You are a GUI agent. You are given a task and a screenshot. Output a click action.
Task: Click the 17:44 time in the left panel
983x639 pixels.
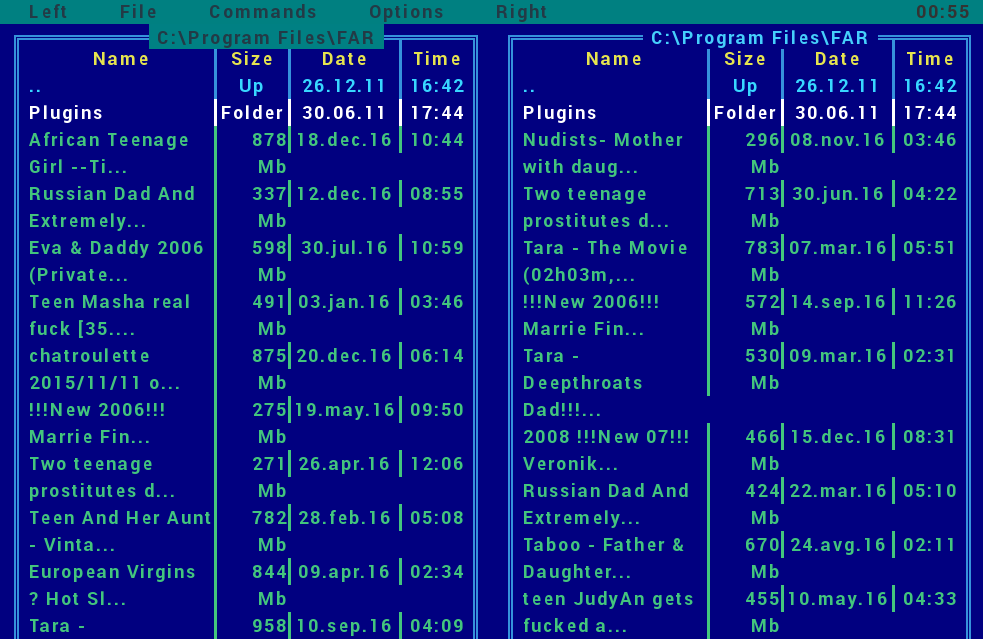point(437,113)
